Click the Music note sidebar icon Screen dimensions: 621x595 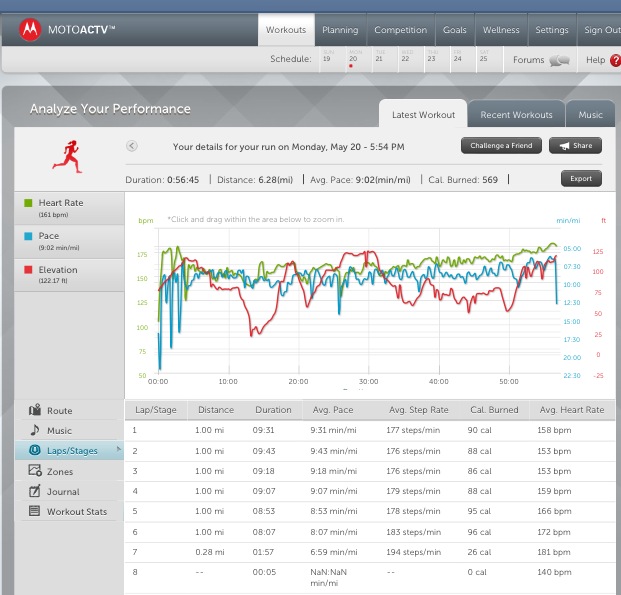click(35, 430)
